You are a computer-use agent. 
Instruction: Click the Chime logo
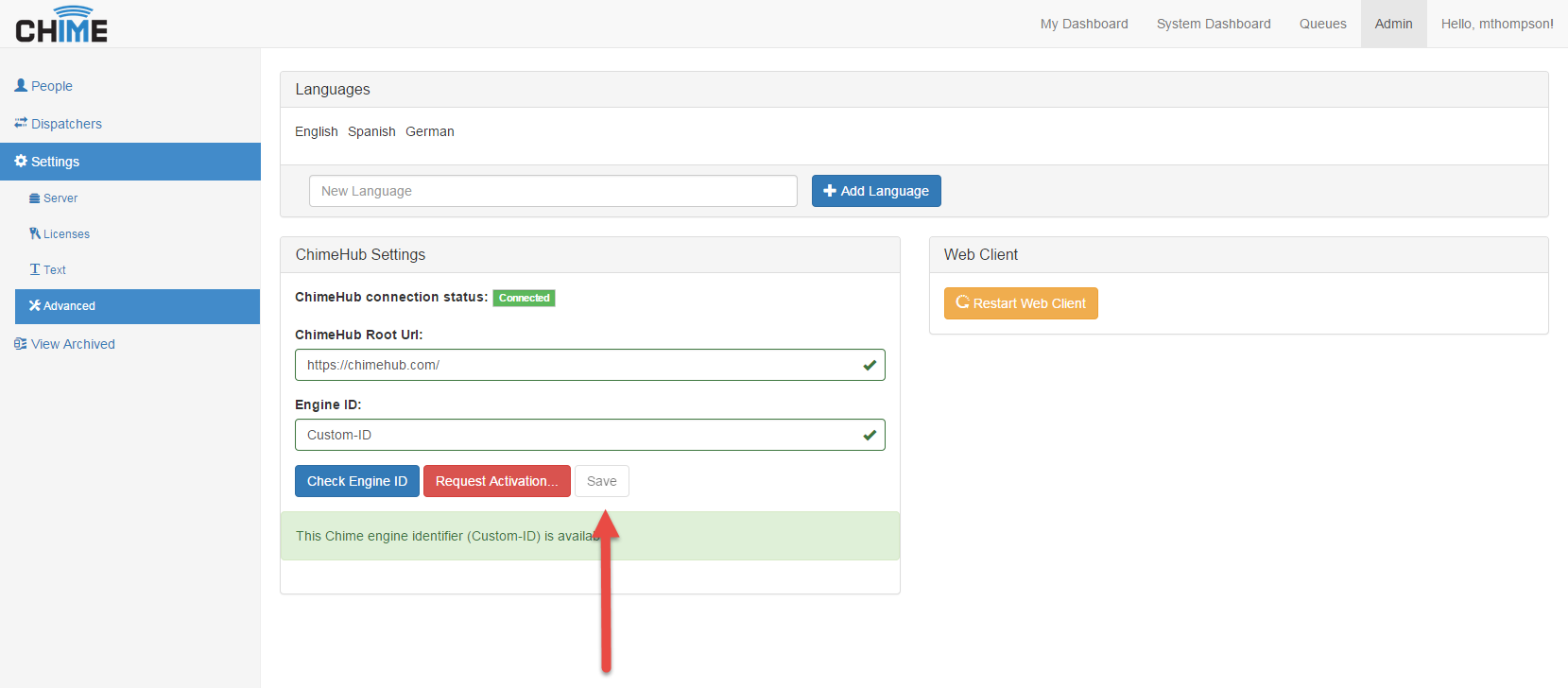61,25
